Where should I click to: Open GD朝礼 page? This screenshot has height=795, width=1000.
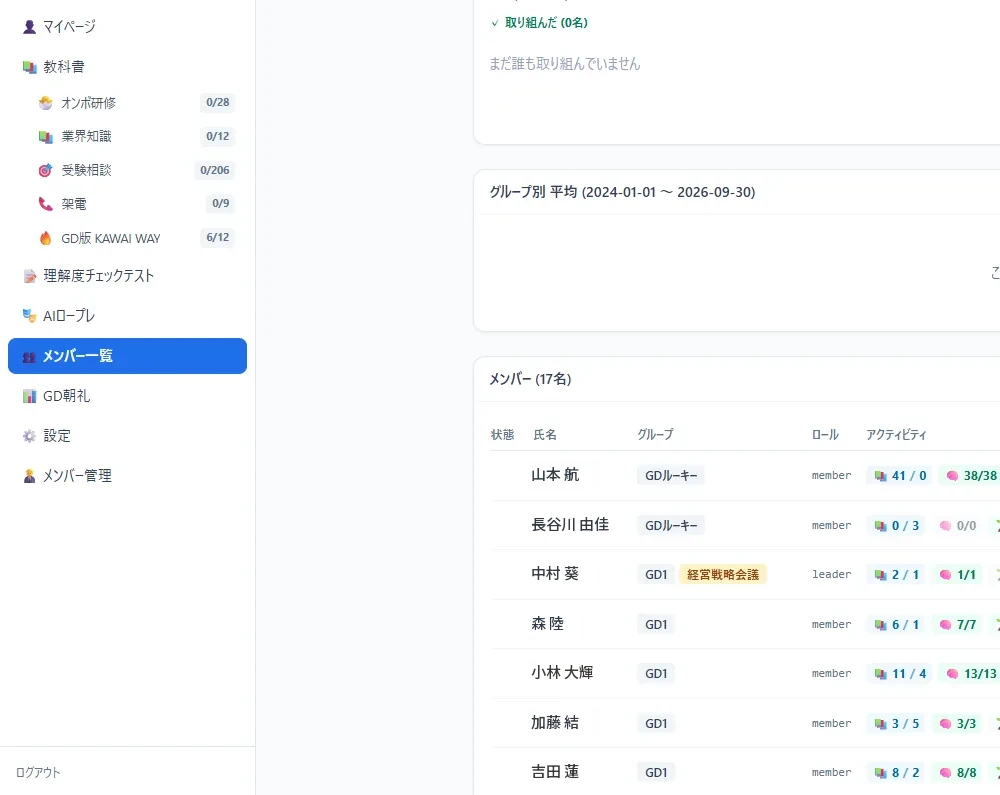pos(127,396)
